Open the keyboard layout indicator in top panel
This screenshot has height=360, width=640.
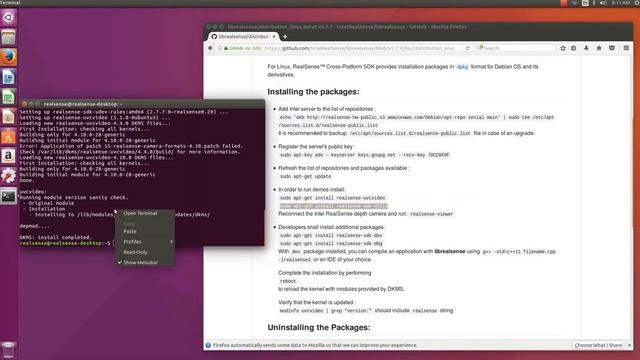click(585, 3)
